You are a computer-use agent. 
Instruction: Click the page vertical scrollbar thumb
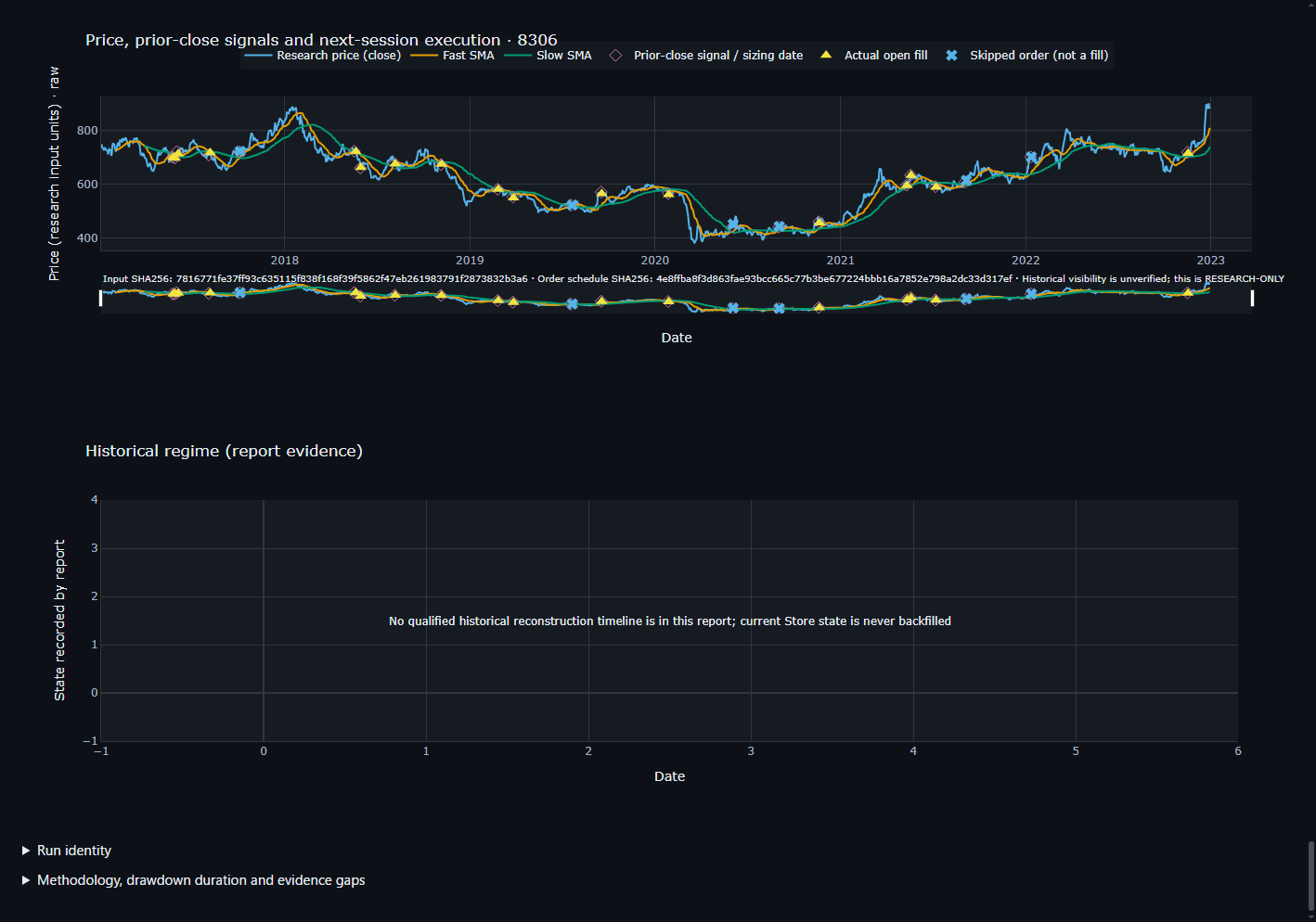click(x=1310, y=877)
